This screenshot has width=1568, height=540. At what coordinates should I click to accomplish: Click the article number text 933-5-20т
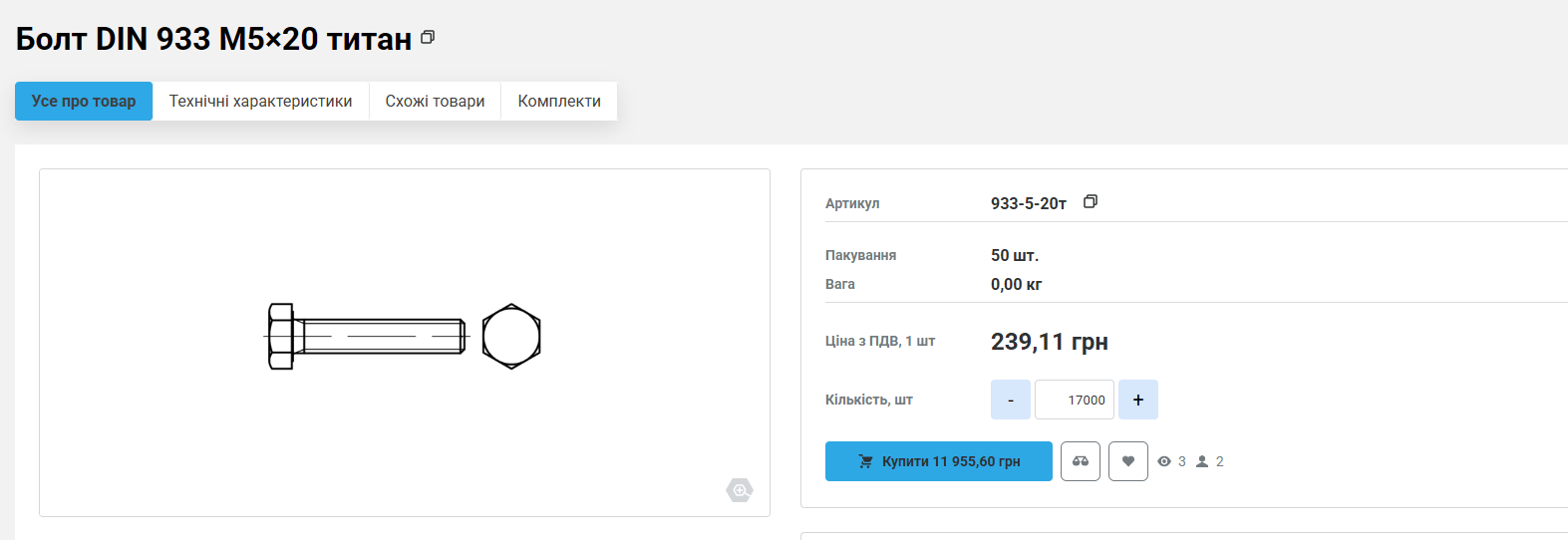(1028, 203)
